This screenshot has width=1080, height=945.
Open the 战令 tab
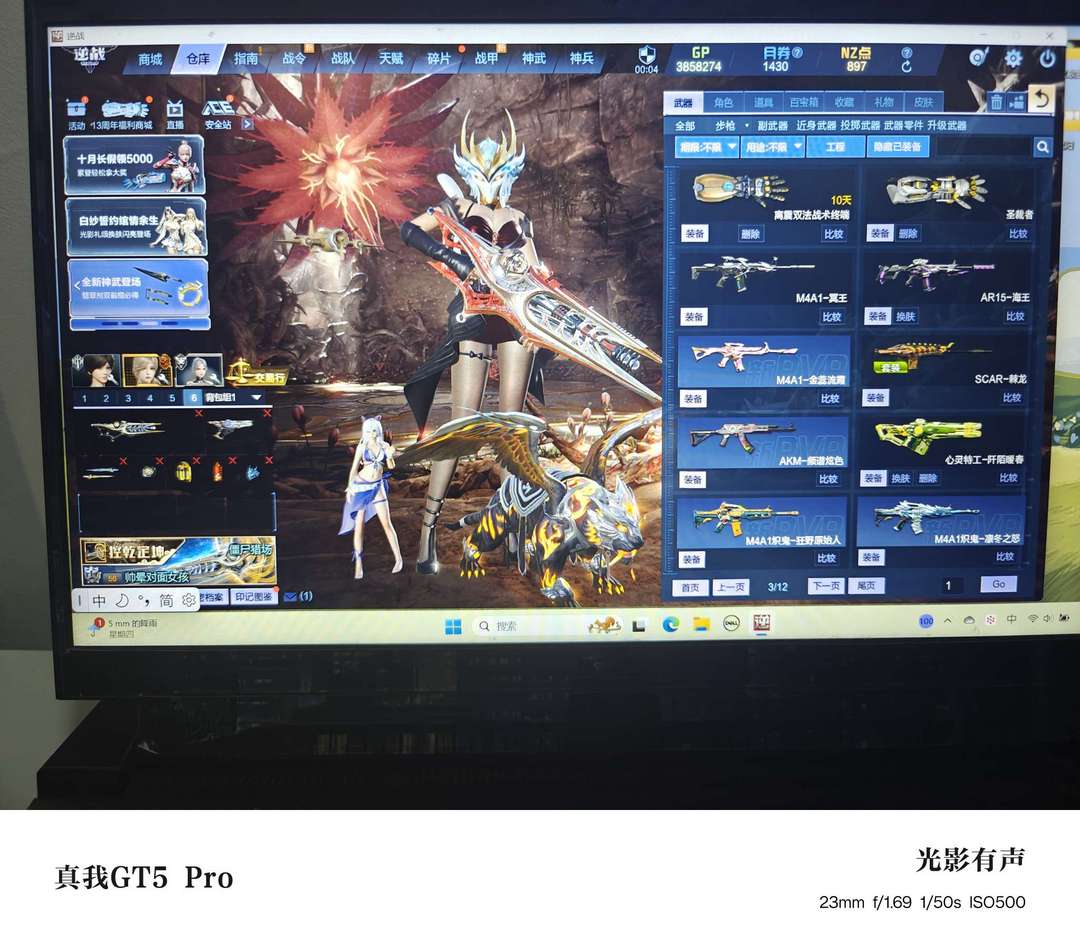click(x=294, y=59)
